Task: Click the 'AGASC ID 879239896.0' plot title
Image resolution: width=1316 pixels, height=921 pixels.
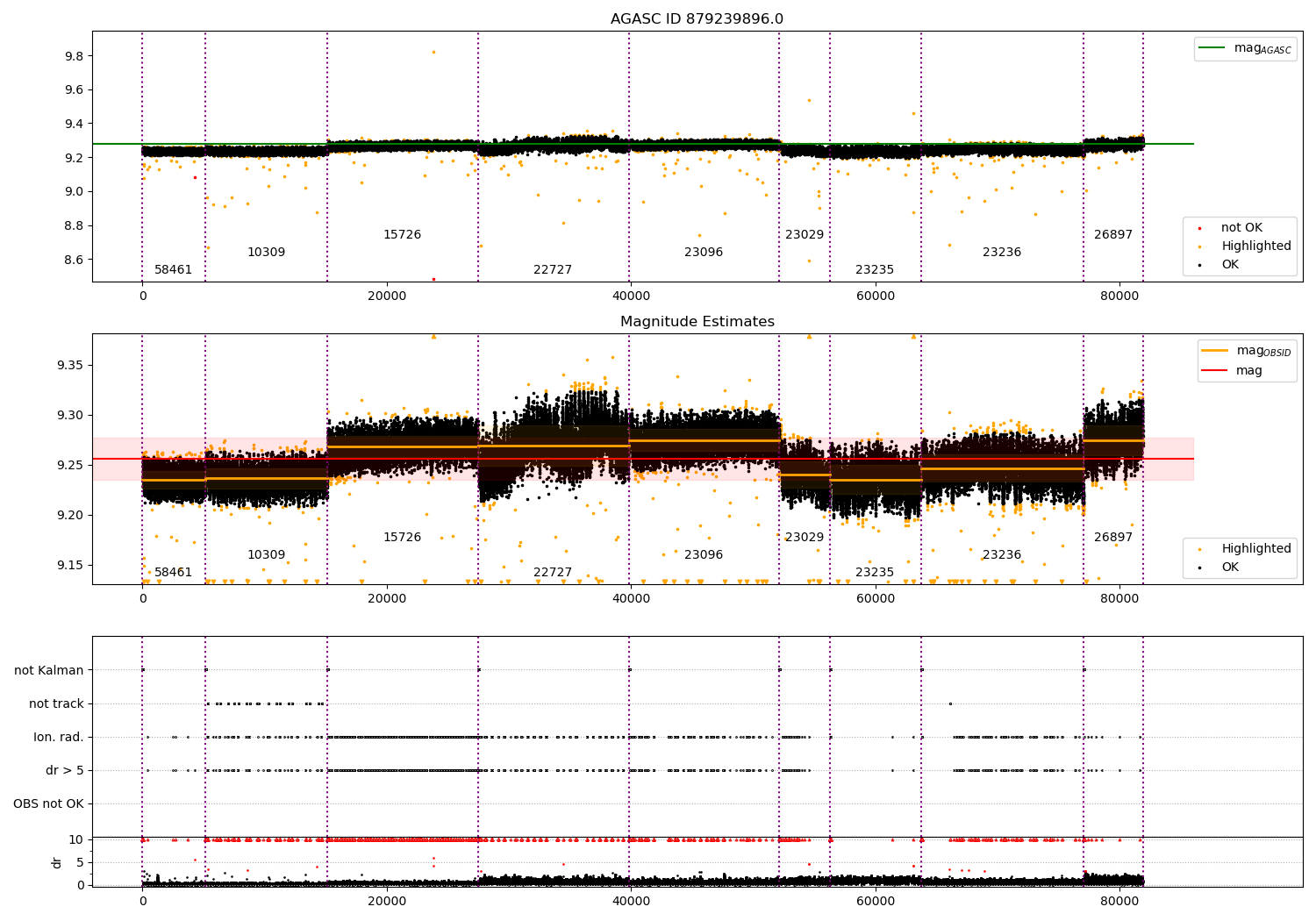Action: coord(697,19)
